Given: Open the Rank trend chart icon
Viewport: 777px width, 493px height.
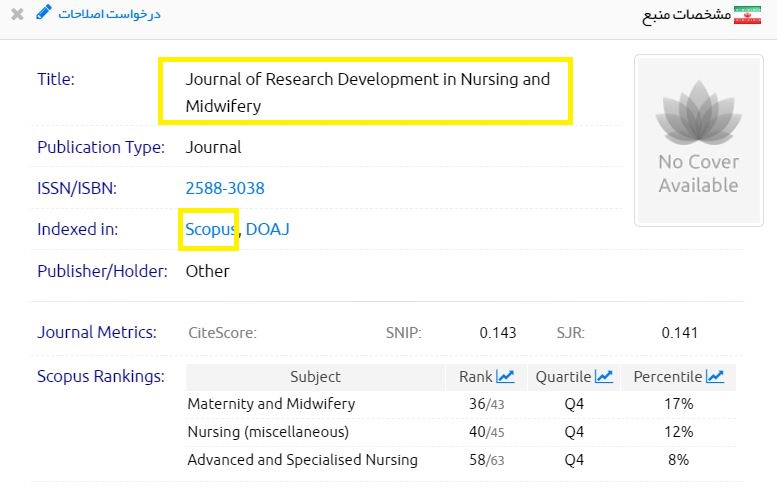Looking at the screenshot, I should (x=505, y=377).
